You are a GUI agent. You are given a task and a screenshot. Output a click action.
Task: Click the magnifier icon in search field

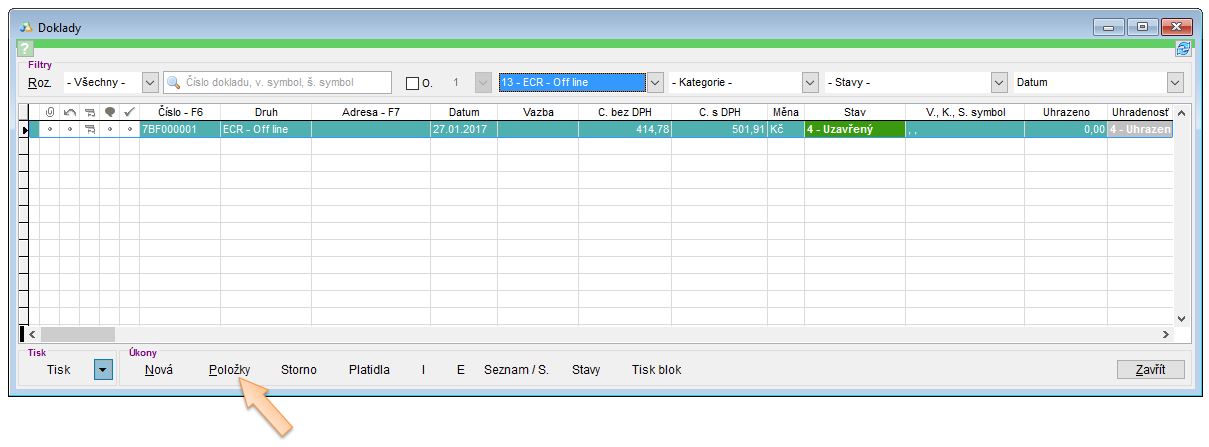pyautogui.click(x=174, y=83)
